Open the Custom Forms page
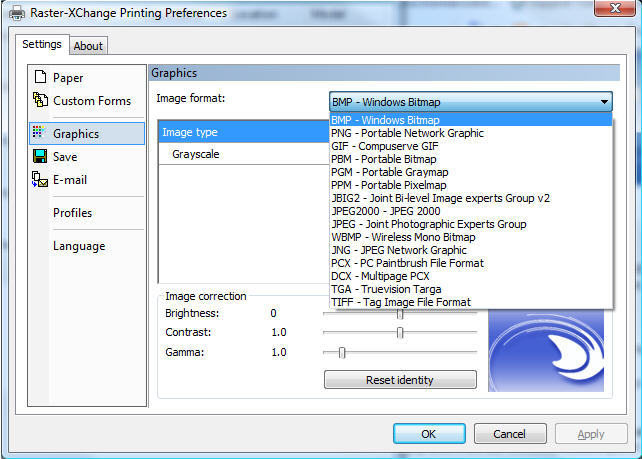The image size is (642, 459). coord(92,101)
